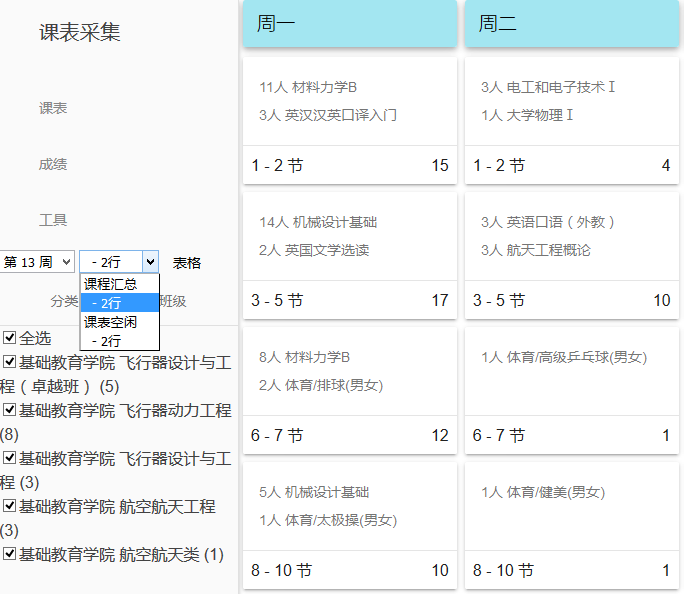Uncheck 飞行器设计与工程（卓越班）(5) checkbox
The image size is (684, 594).
click(10, 362)
